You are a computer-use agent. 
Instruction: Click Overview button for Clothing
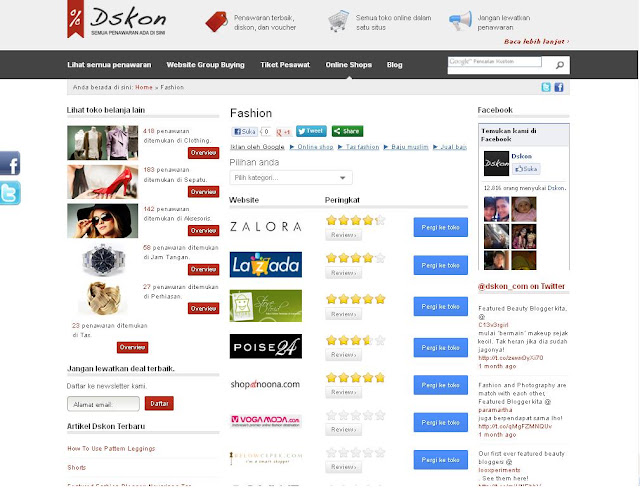204,153
